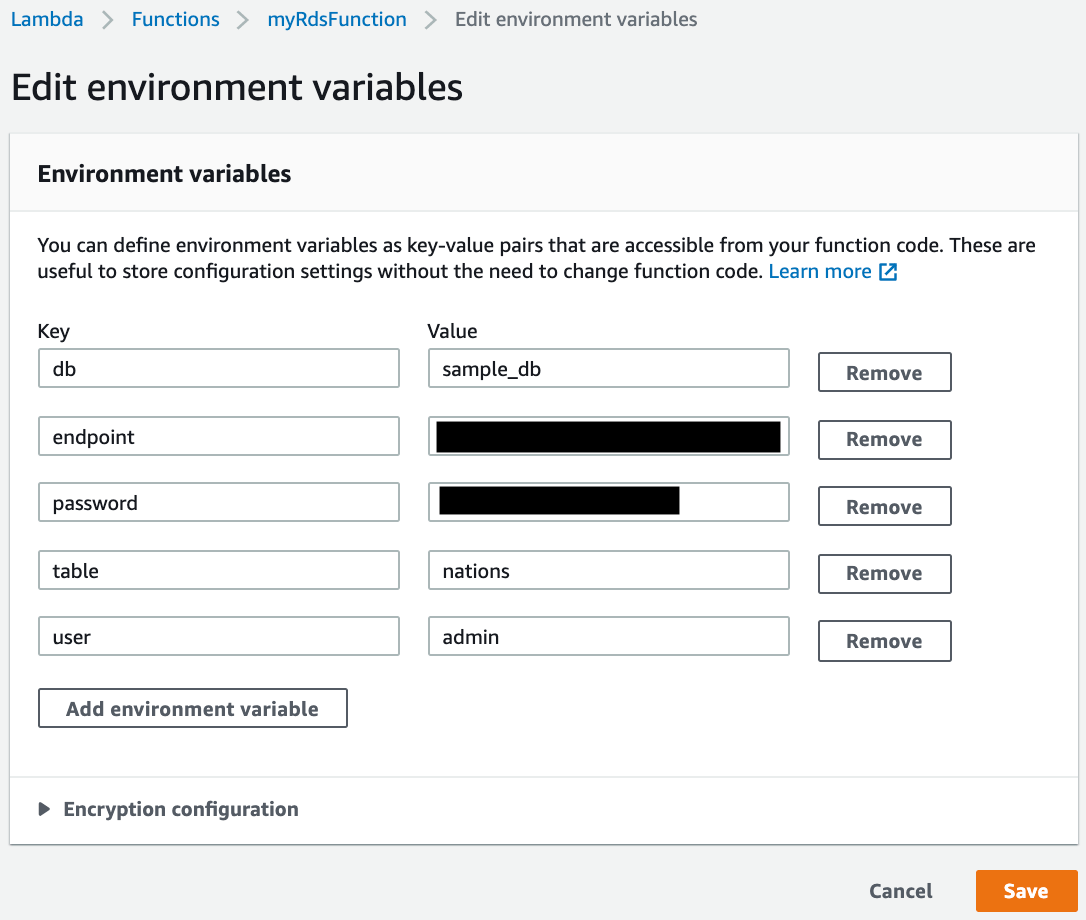Image resolution: width=1086 pixels, height=920 pixels.
Task: Click the endpoint key input field
Action: 218,435
